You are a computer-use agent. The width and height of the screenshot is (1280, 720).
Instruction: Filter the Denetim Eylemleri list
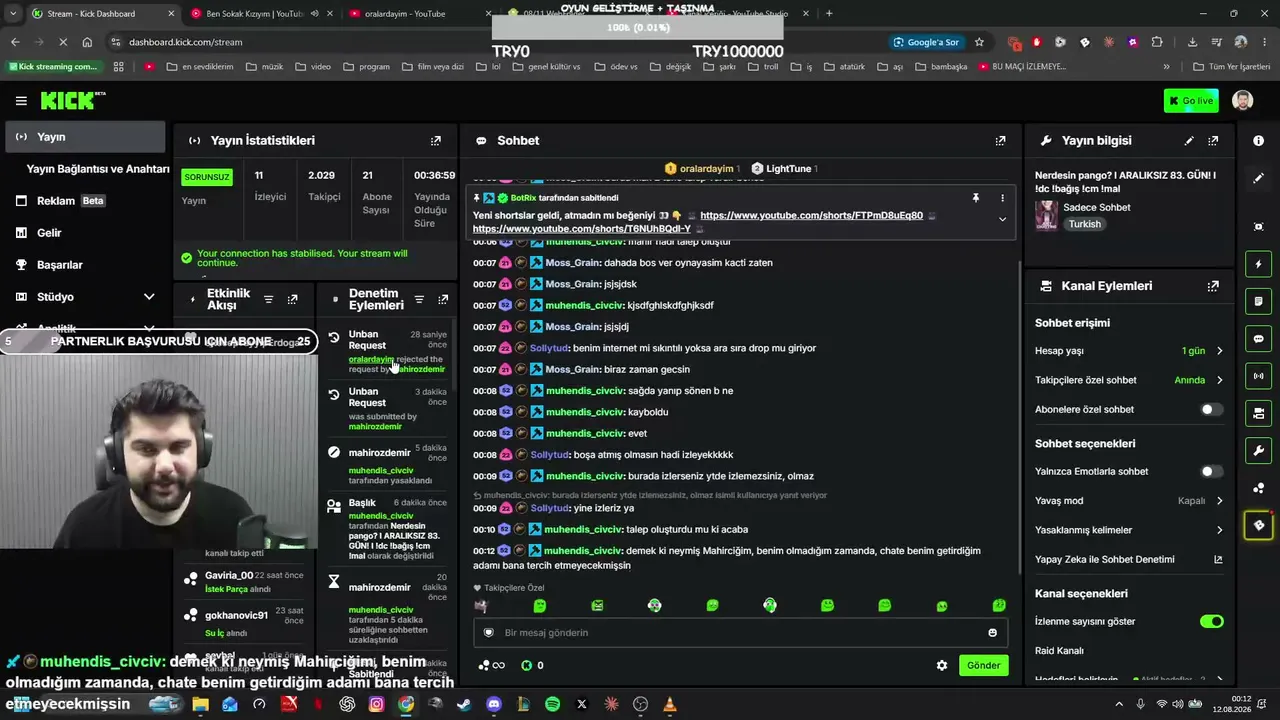(419, 299)
